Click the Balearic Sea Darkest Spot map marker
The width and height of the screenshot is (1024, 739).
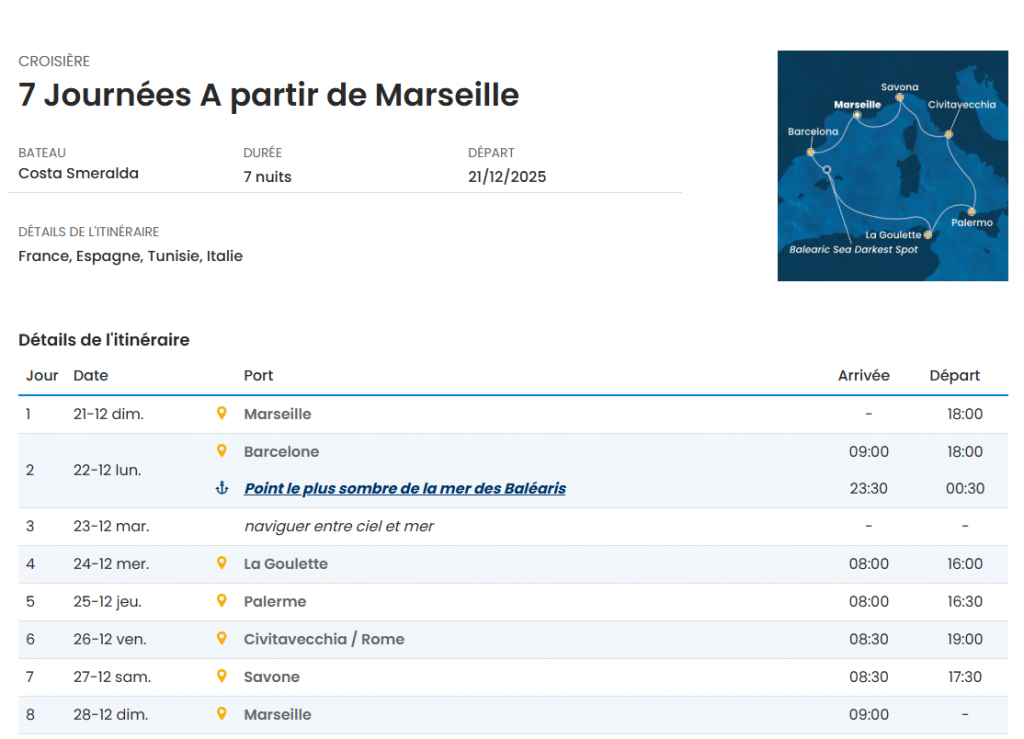(x=827, y=170)
